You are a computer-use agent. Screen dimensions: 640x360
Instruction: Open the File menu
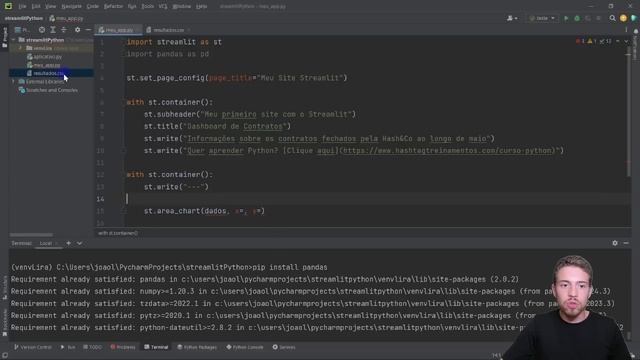(22, 7)
